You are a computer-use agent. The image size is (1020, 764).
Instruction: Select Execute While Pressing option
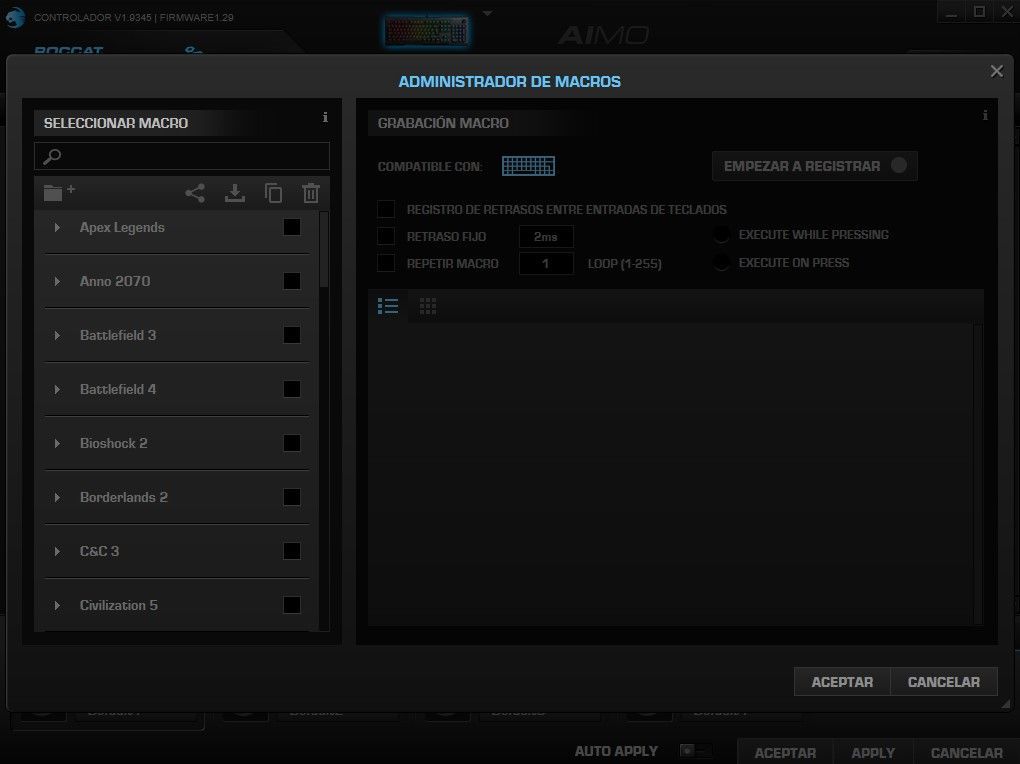pyautogui.click(x=721, y=235)
